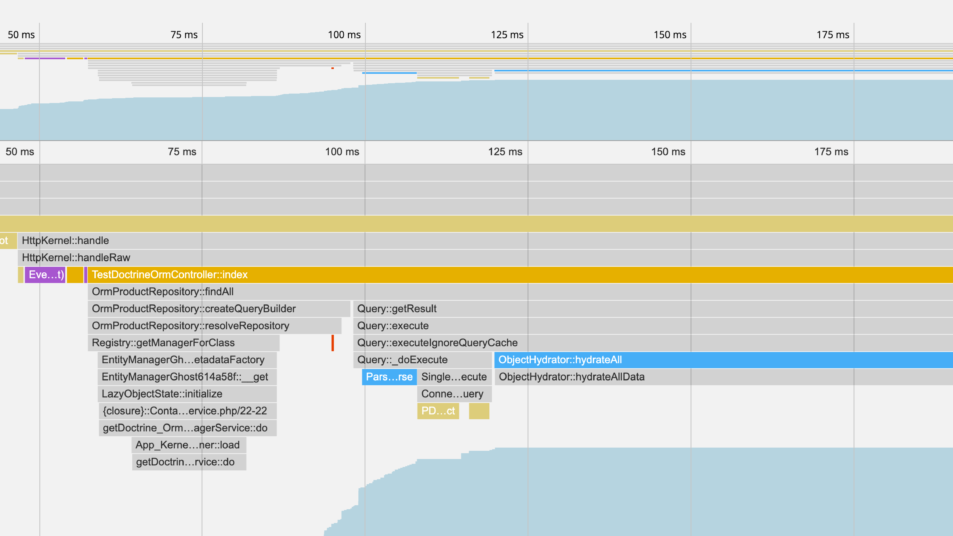Select the purple Eve...t) event block
The height and width of the screenshot is (536, 953).
coord(45,275)
